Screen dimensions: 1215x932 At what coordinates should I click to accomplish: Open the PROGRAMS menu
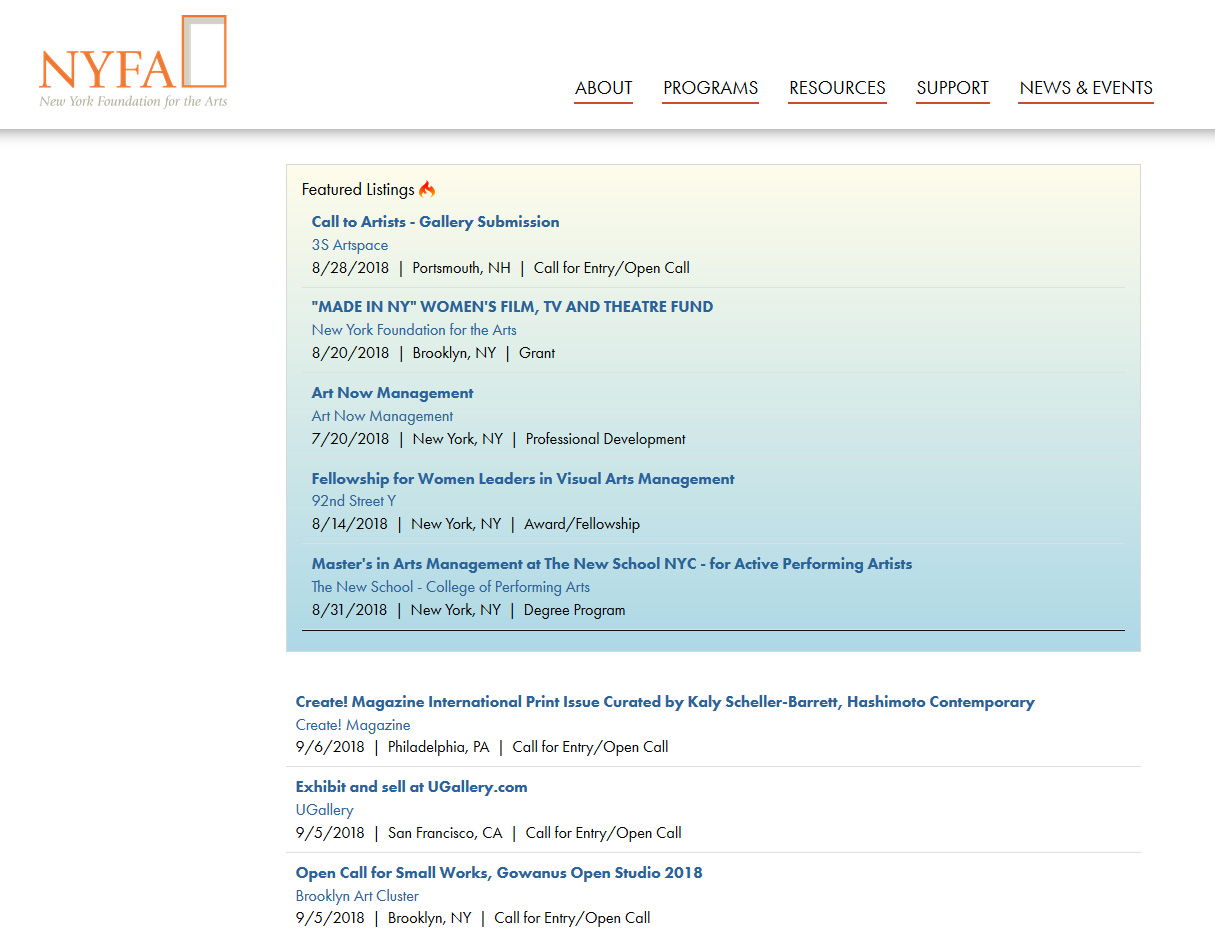click(x=711, y=88)
